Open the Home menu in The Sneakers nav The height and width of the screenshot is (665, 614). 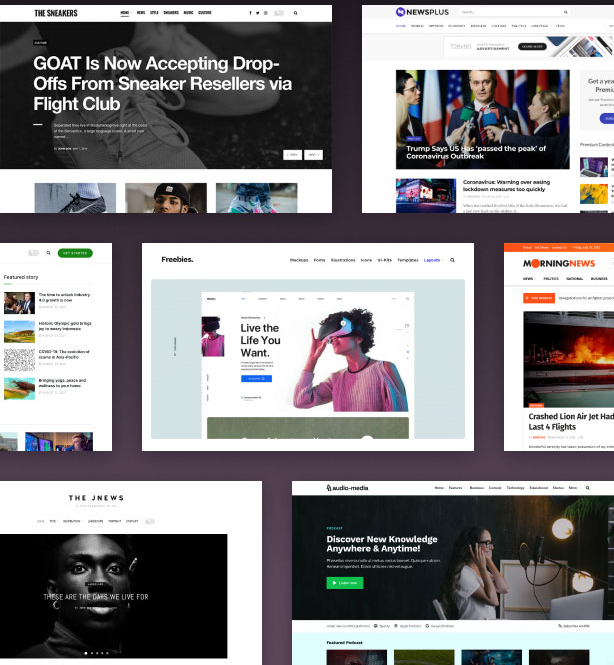(125, 13)
